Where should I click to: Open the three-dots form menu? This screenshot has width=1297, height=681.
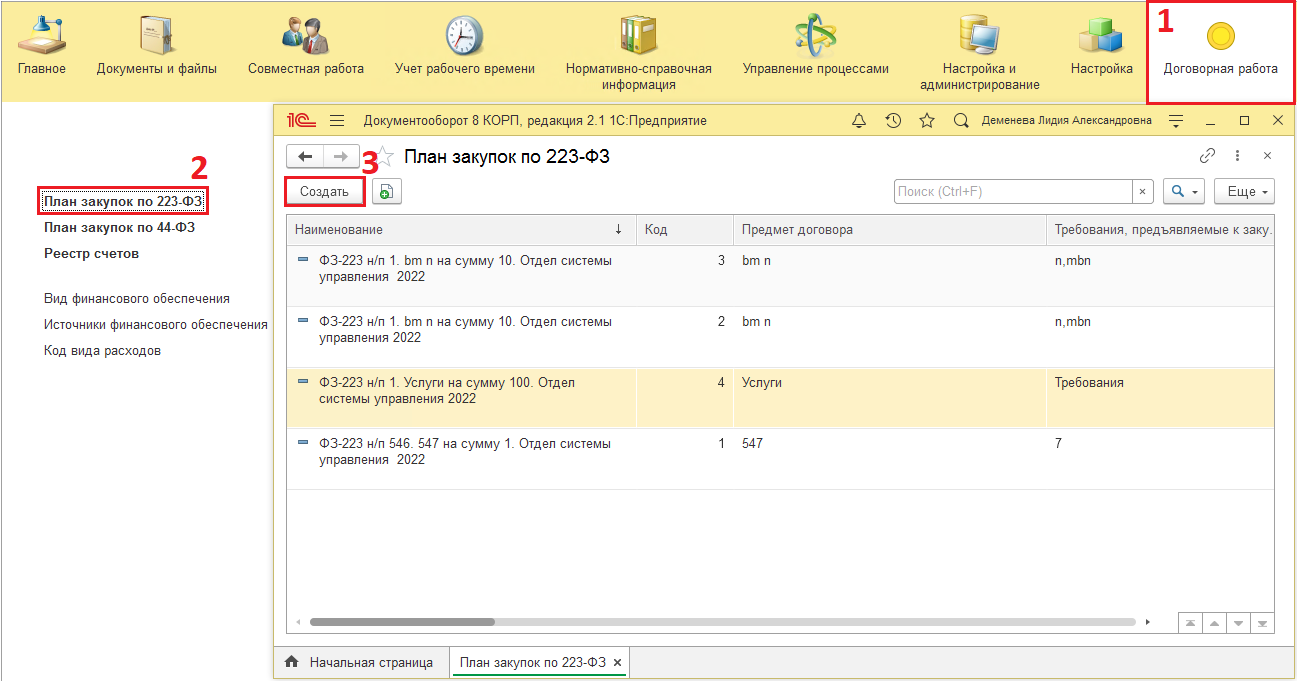pos(1237,156)
